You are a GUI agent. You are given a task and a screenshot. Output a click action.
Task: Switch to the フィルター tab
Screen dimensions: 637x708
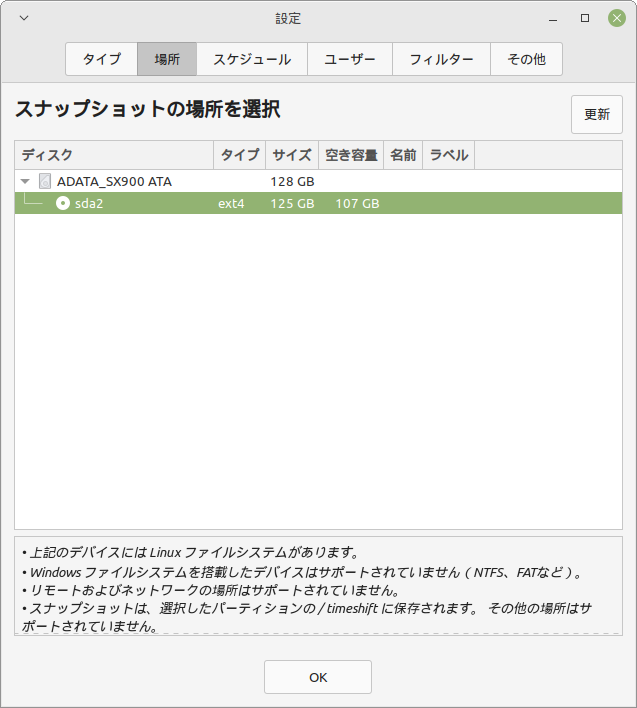[441, 59]
